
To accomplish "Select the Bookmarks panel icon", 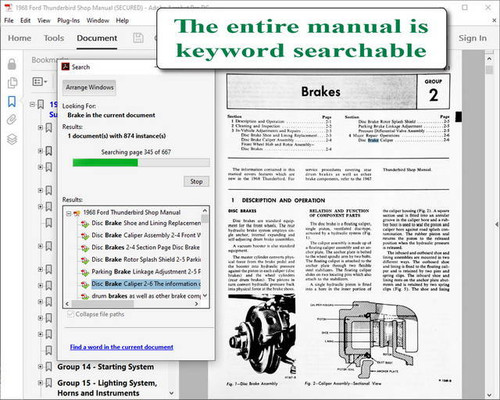I will click(x=12, y=102).
